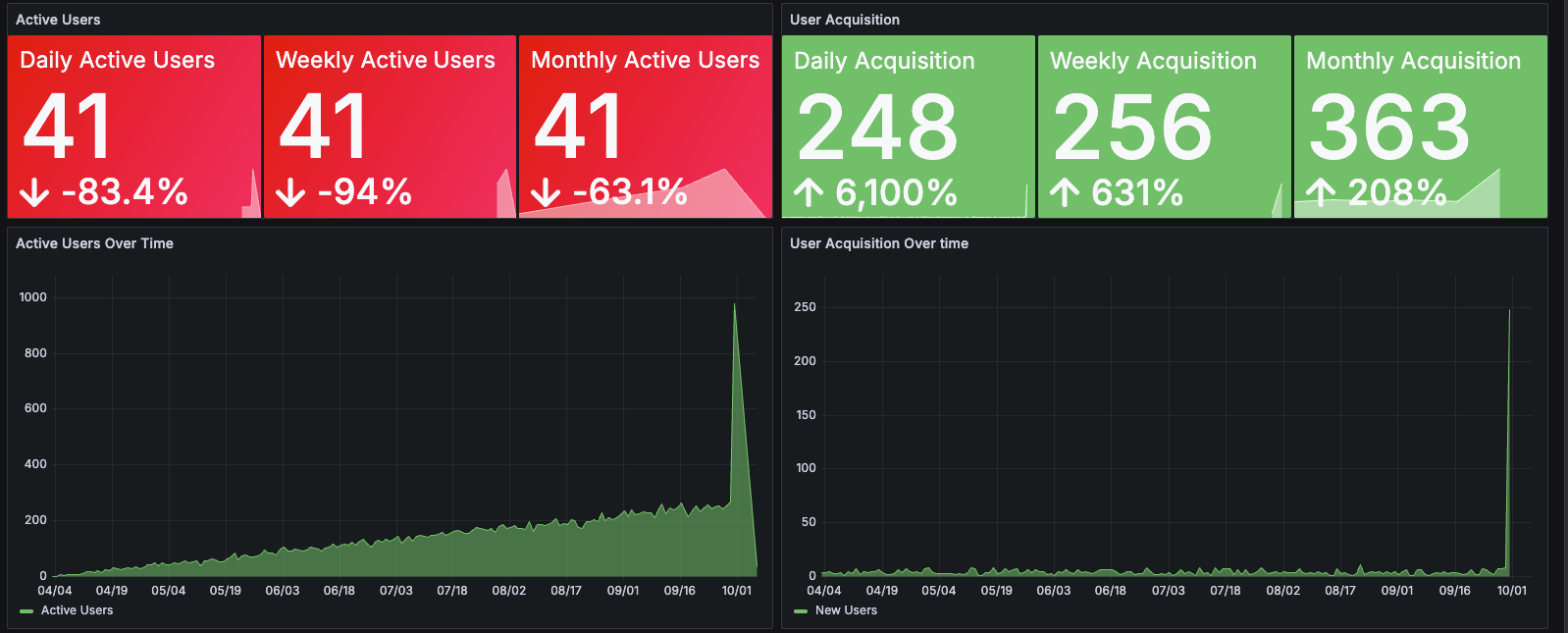Click the down arrow beside -94%
Image resolution: width=1568 pixels, height=633 pixels.
point(290,192)
